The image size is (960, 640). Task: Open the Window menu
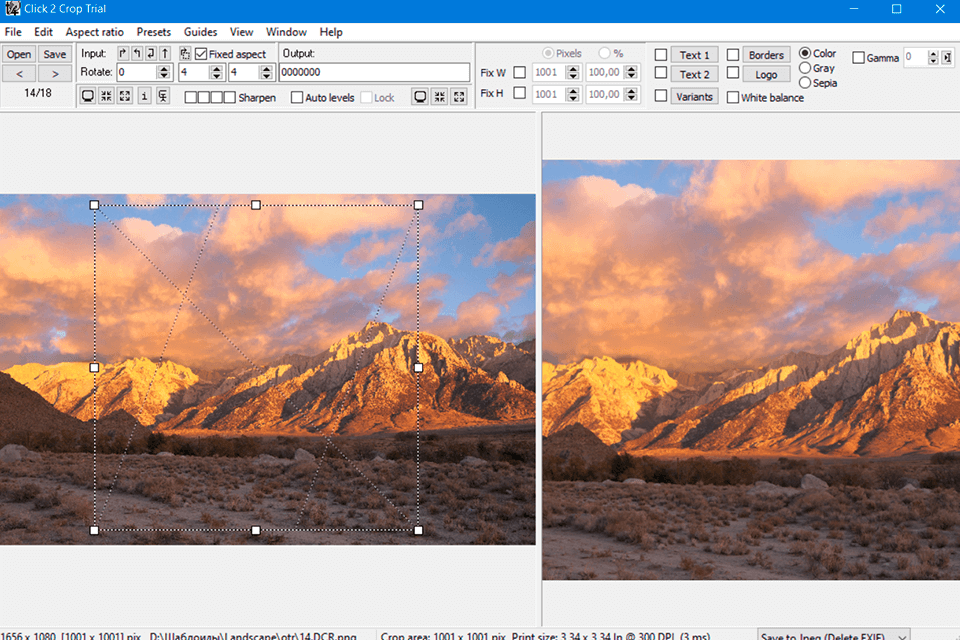point(286,32)
